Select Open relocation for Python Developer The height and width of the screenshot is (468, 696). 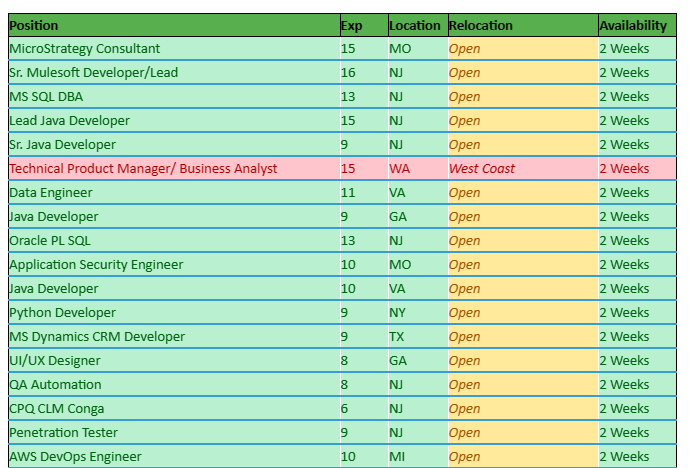click(523, 312)
